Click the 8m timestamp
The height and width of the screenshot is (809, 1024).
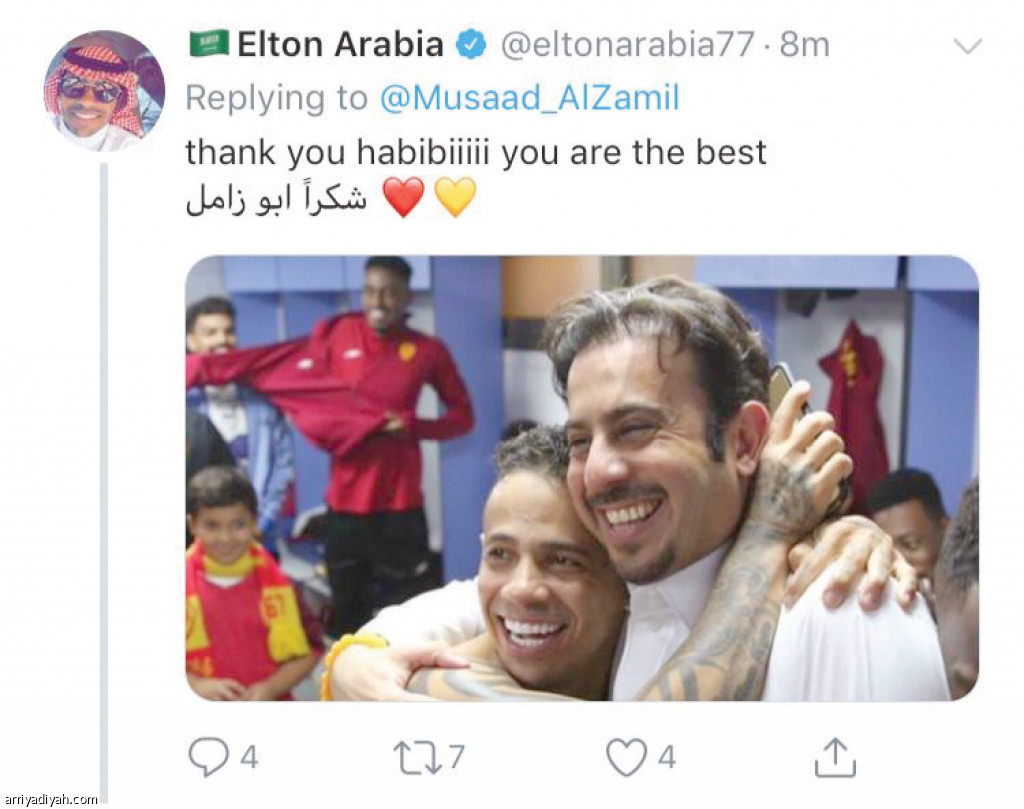click(x=805, y=45)
